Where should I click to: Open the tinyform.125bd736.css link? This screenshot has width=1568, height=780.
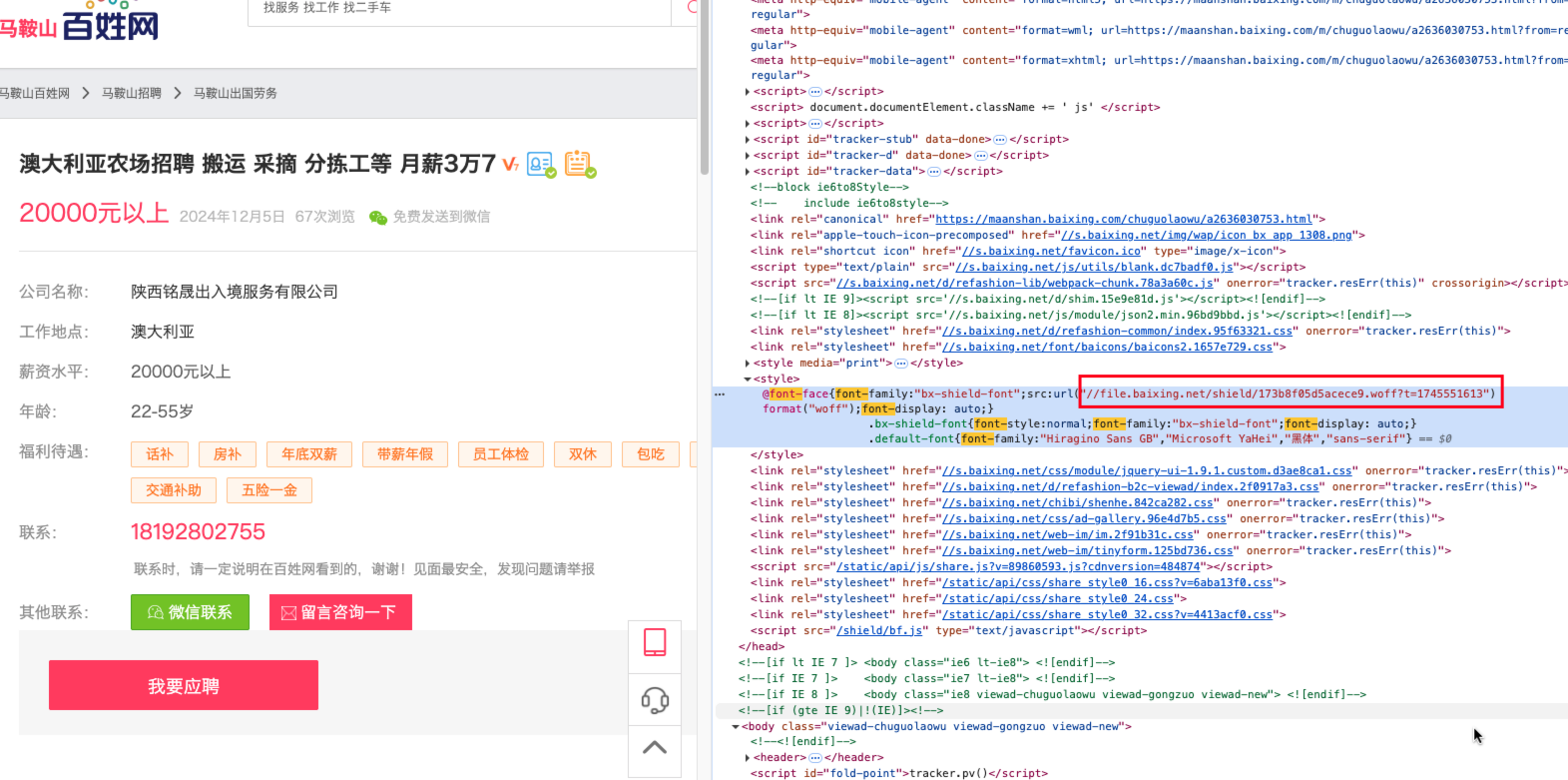pyautogui.click(x=1088, y=551)
